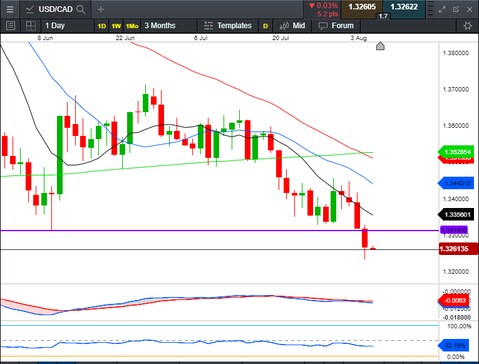This screenshot has height=364, width=479.
Task: Select the 1W range shortcut
Action: pos(116,26)
